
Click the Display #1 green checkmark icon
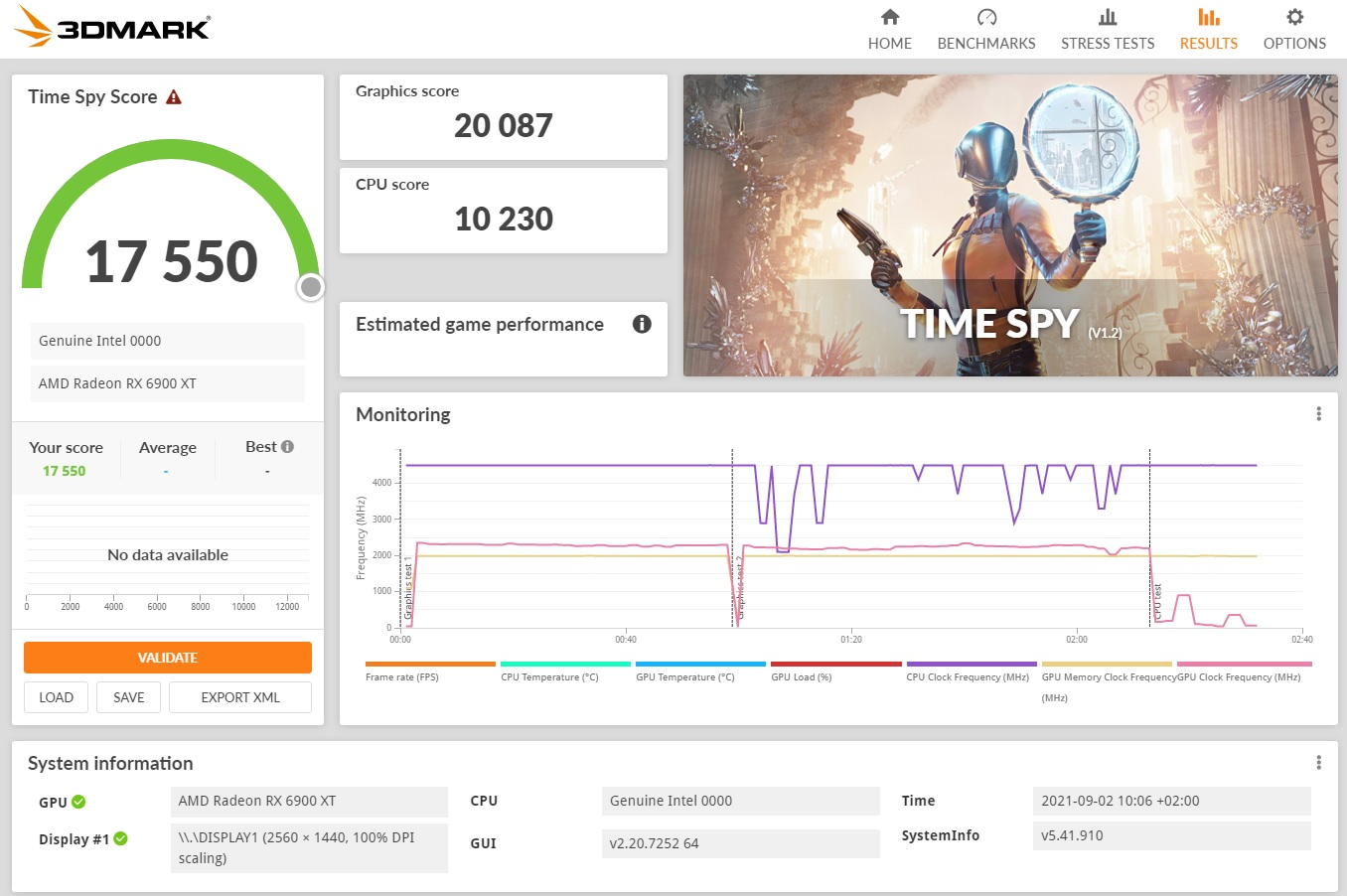(x=120, y=838)
